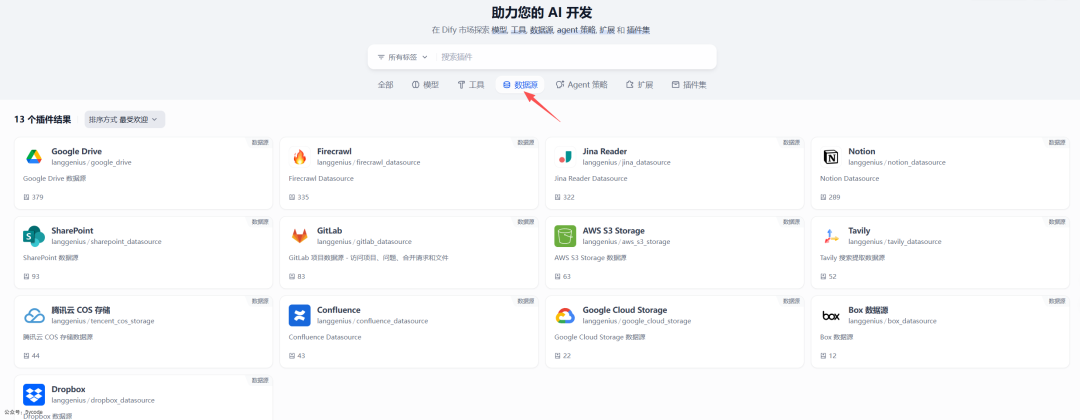Open the Dropbox plugin title
Screen dimensions: 1080x420
(69, 389)
